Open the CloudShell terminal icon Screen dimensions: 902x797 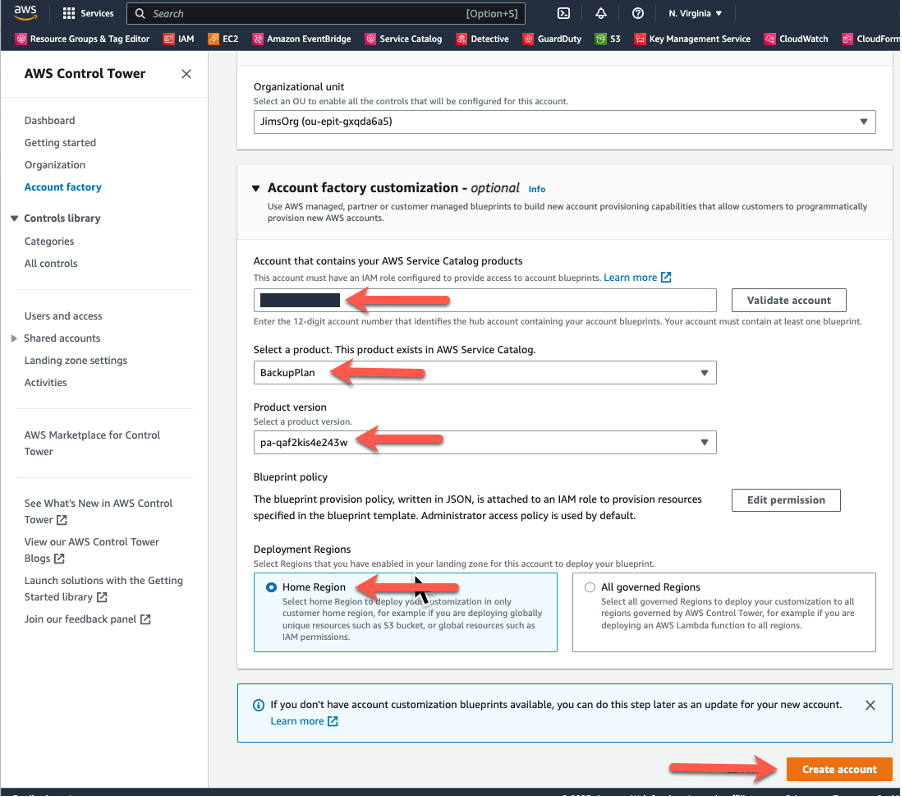point(562,13)
